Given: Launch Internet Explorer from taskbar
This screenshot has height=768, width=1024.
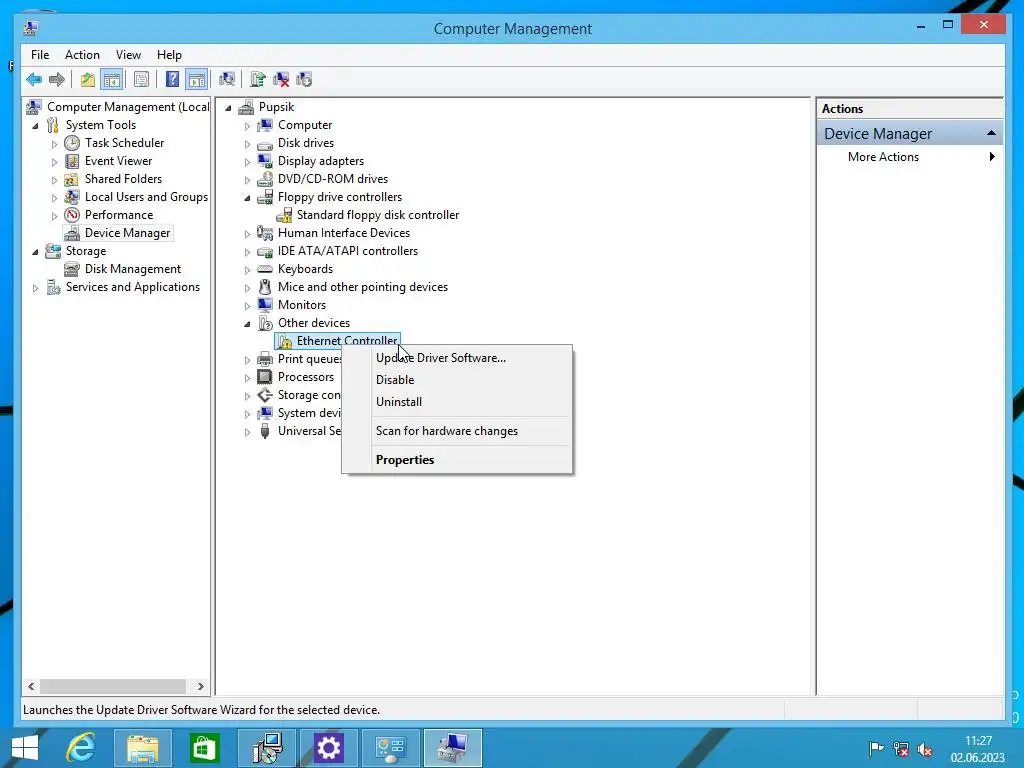Looking at the screenshot, I should (x=82, y=748).
